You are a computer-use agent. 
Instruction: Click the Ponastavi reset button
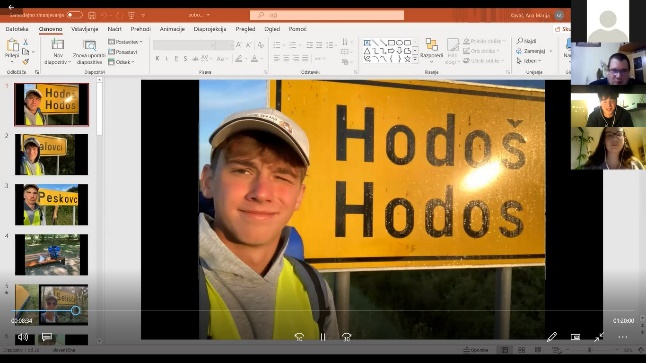[x=123, y=52]
